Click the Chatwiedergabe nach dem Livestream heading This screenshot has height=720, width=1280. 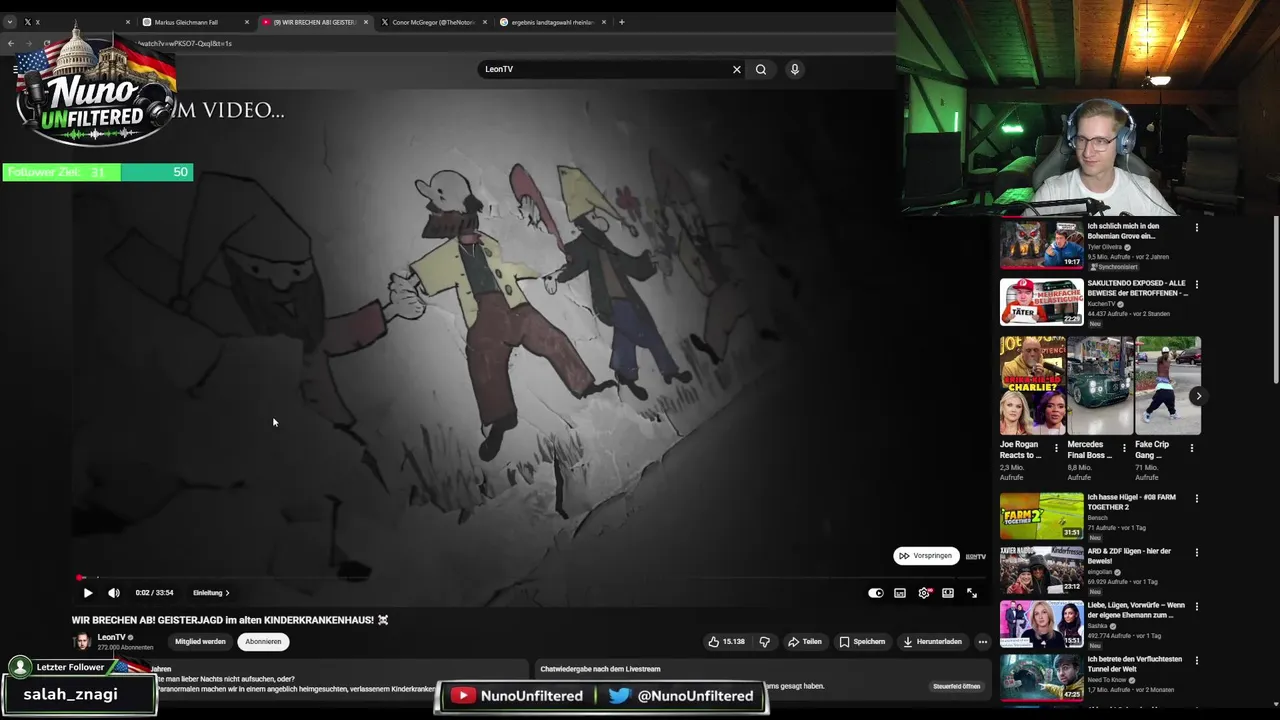600,669
